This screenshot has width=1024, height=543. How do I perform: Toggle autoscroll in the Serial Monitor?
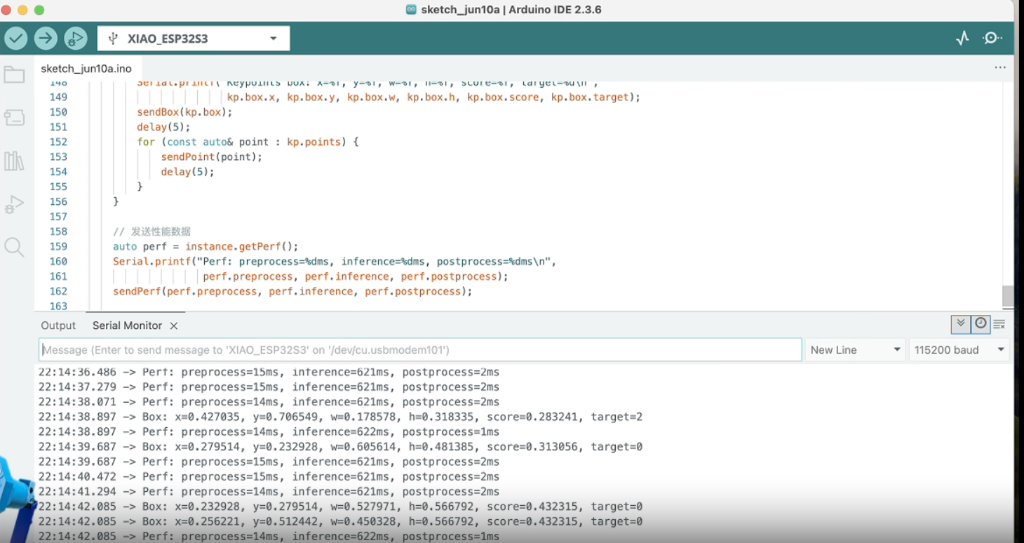pyautogui.click(x=960, y=323)
